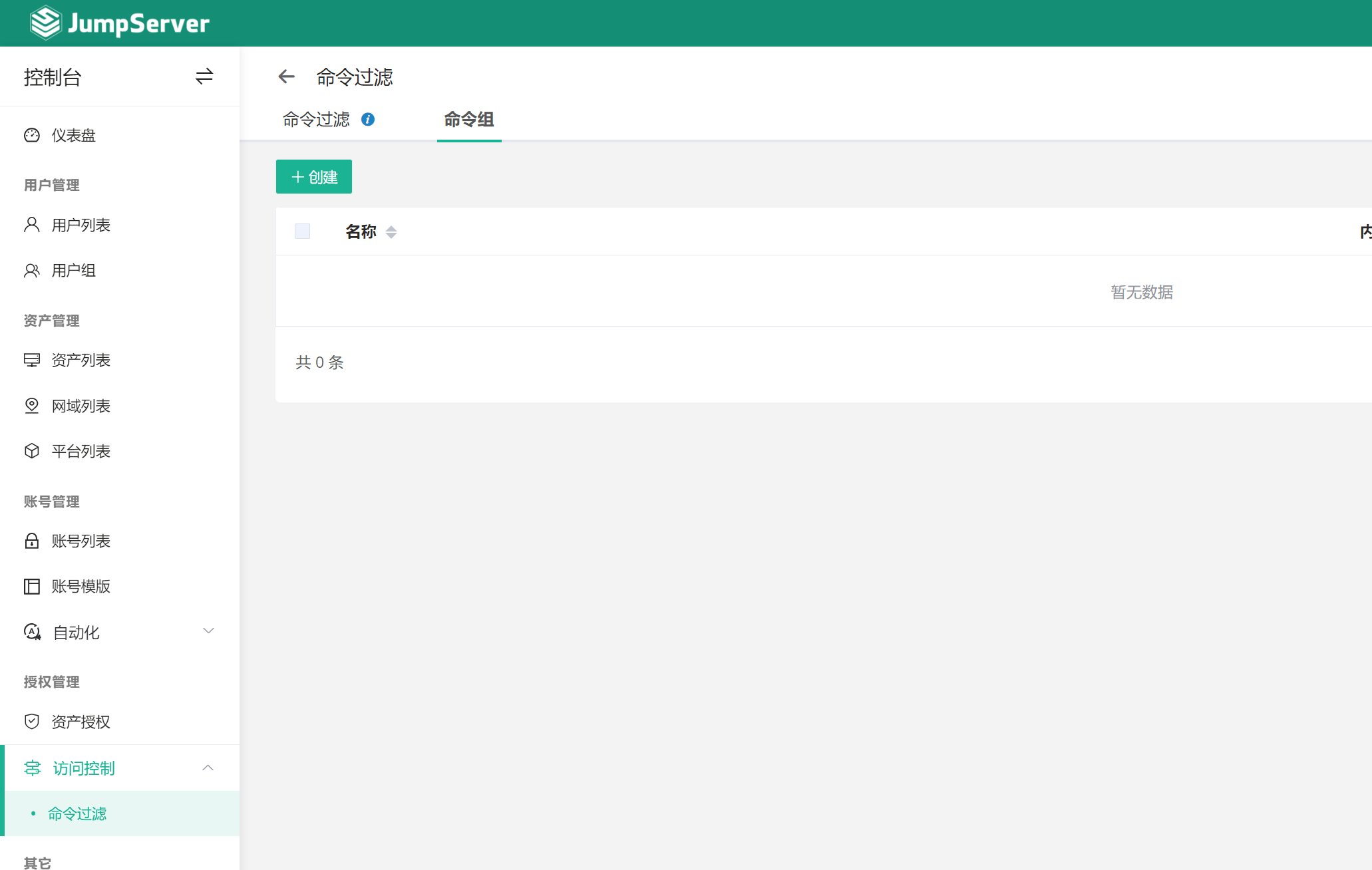This screenshot has width=1372, height=870.
Task: Switch to the 命令过滤 tab
Action: click(316, 120)
